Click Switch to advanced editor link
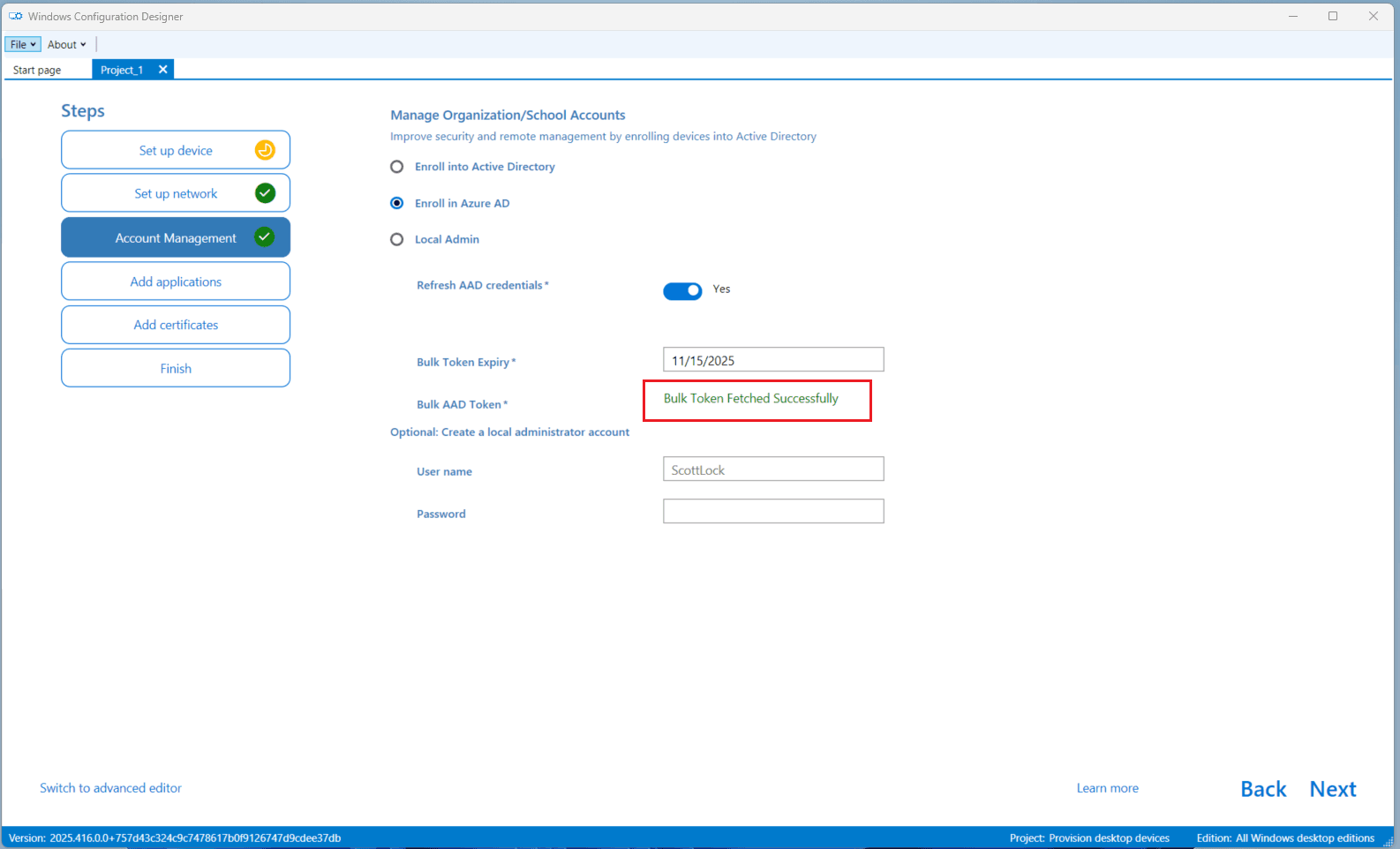 (x=110, y=788)
